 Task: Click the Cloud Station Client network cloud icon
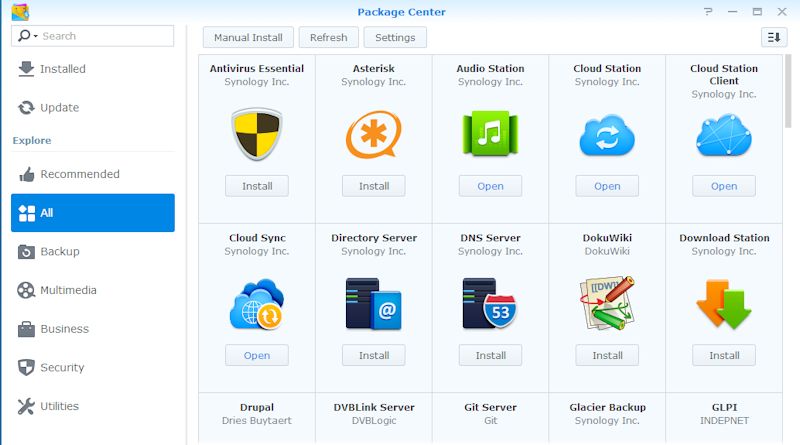[x=724, y=135]
